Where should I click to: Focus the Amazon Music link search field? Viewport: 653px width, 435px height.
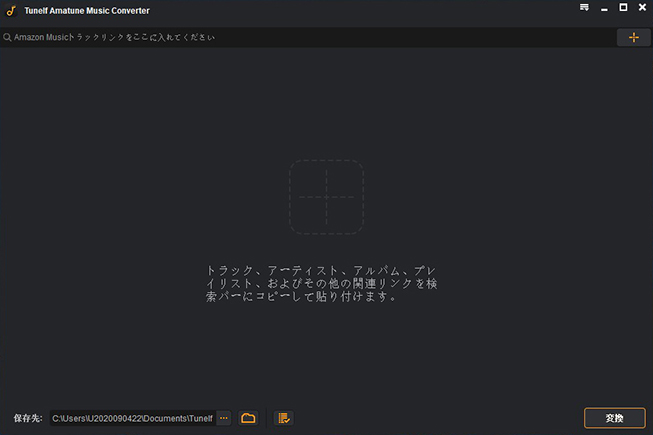(x=308, y=37)
